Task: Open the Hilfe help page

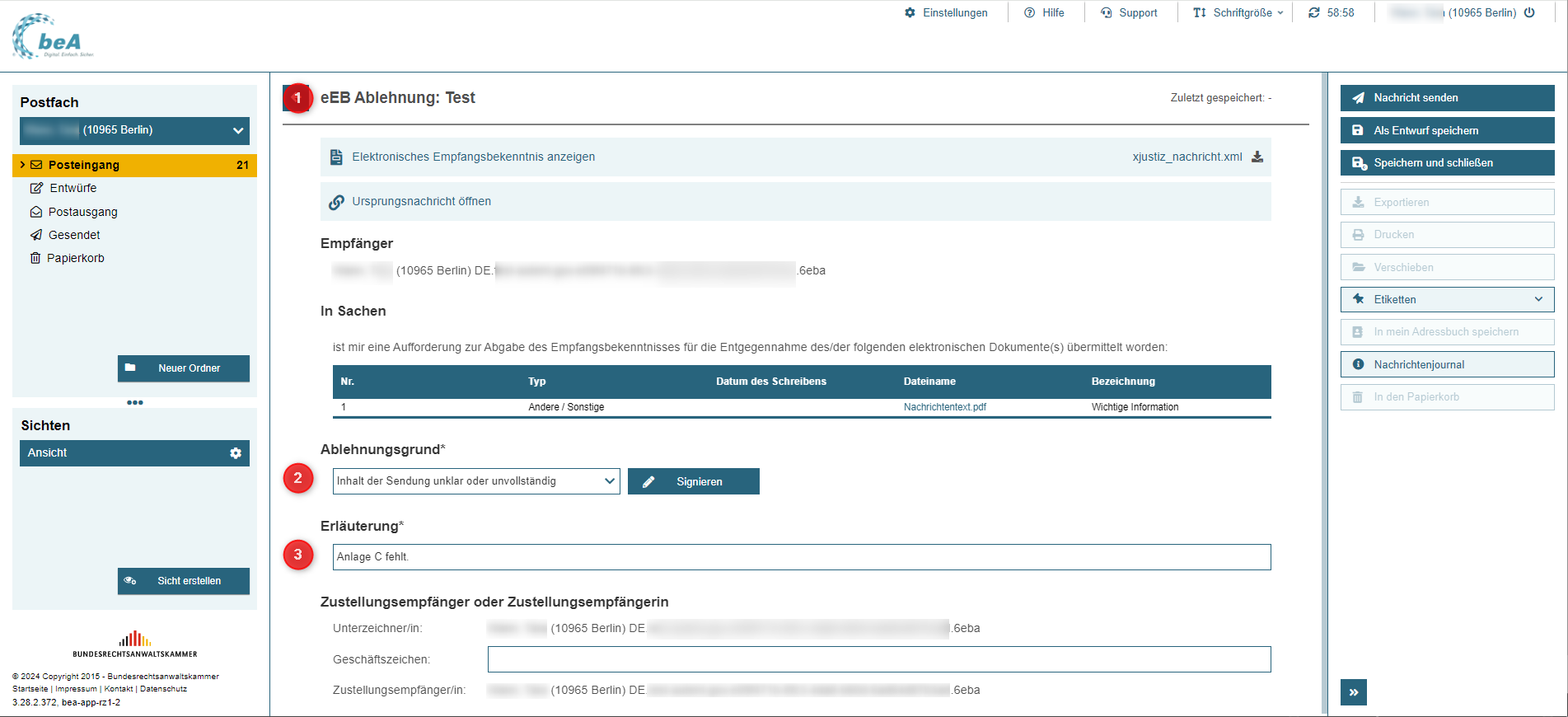Action: 1044,12
